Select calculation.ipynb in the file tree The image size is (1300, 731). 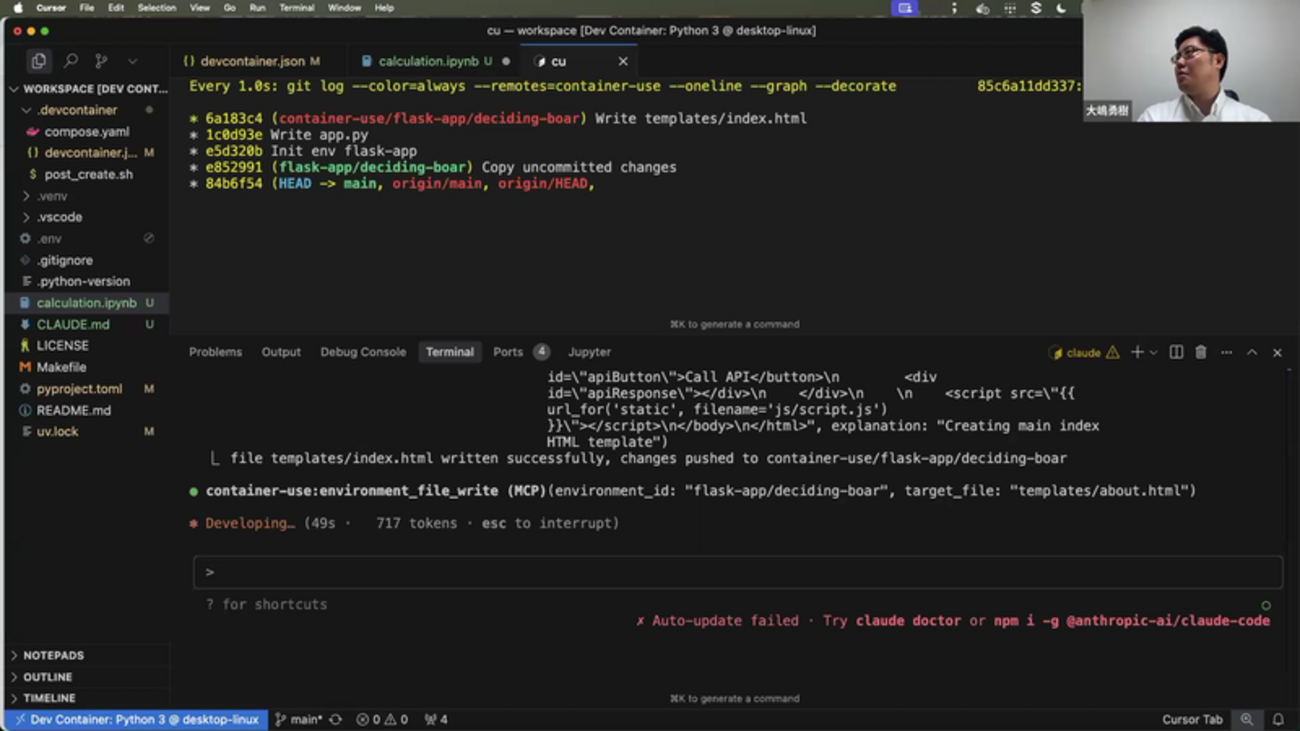(x=87, y=303)
